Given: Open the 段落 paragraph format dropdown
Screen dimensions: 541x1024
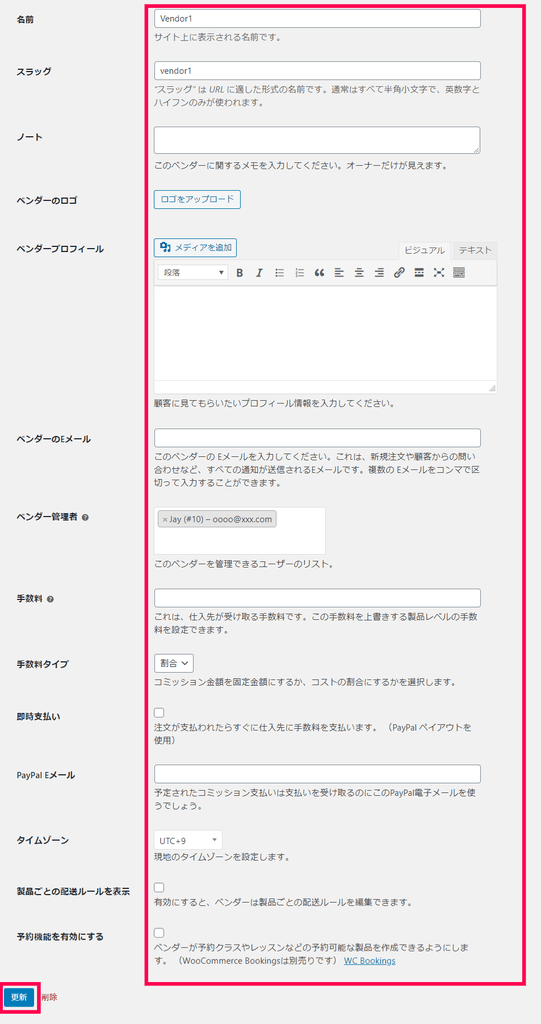Looking at the screenshot, I should click(x=193, y=272).
